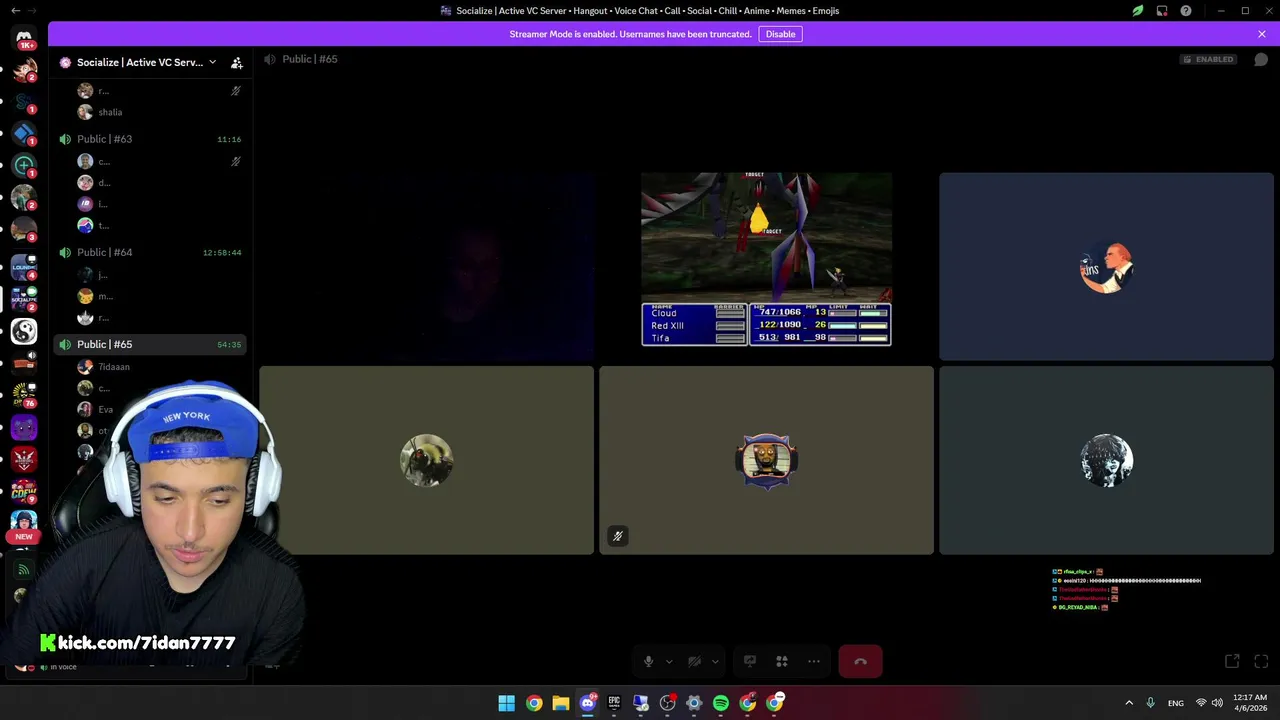1280x720 pixels.
Task: Open the microphone input options arrow
Action: tap(669, 661)
